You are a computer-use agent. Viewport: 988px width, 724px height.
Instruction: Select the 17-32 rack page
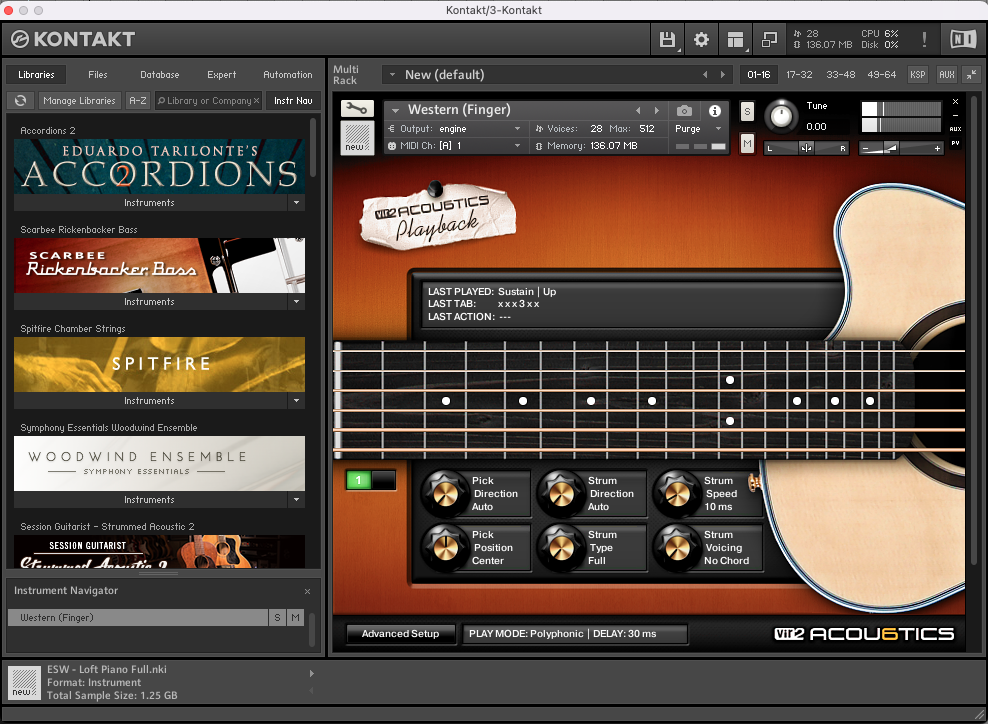[x=799, y=74]
